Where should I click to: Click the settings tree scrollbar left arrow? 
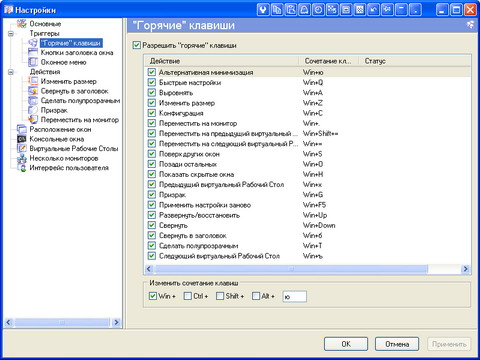pyautogui.click(x=9, y=322)
